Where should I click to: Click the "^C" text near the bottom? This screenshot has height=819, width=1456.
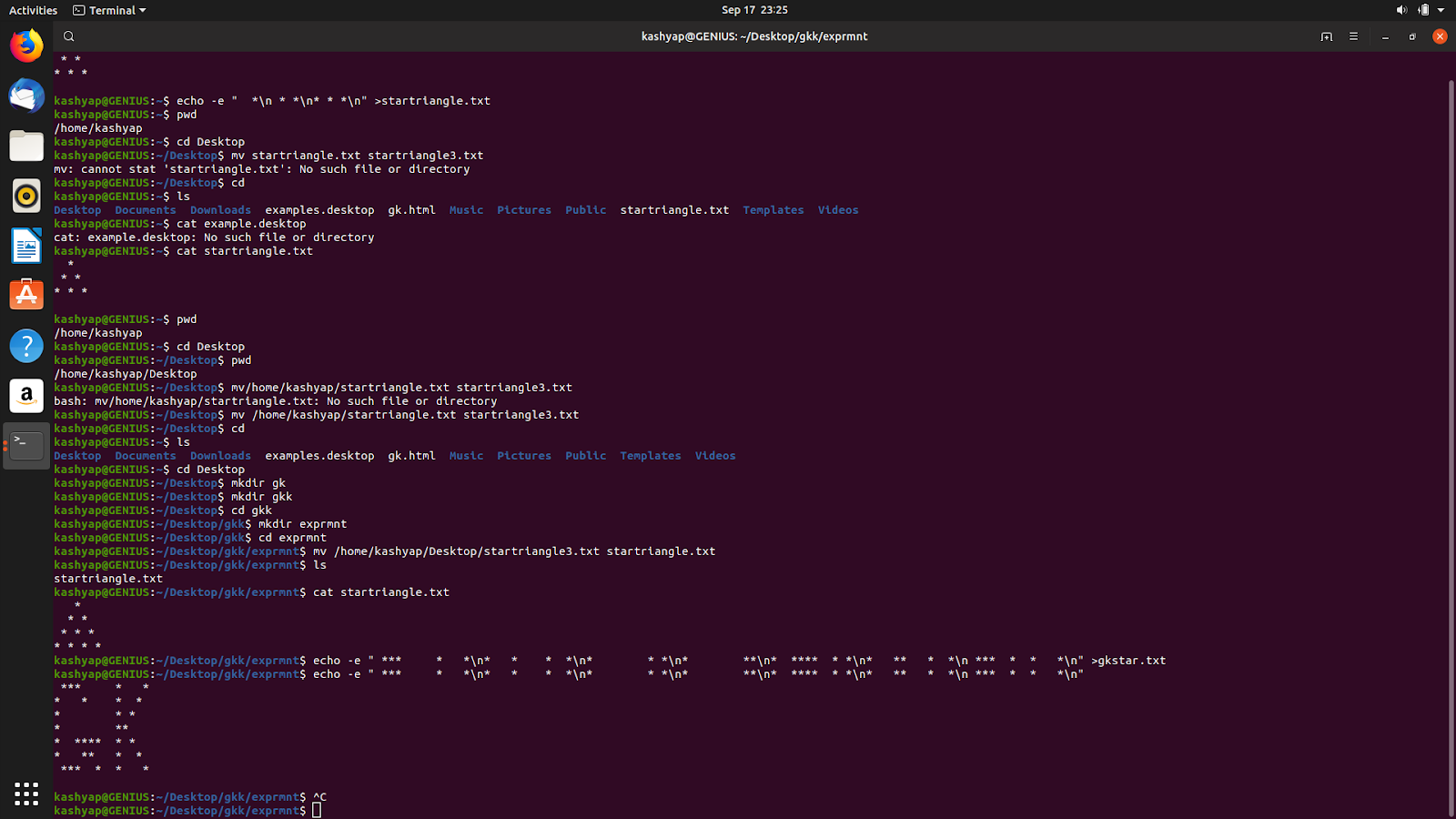point(319,797)
